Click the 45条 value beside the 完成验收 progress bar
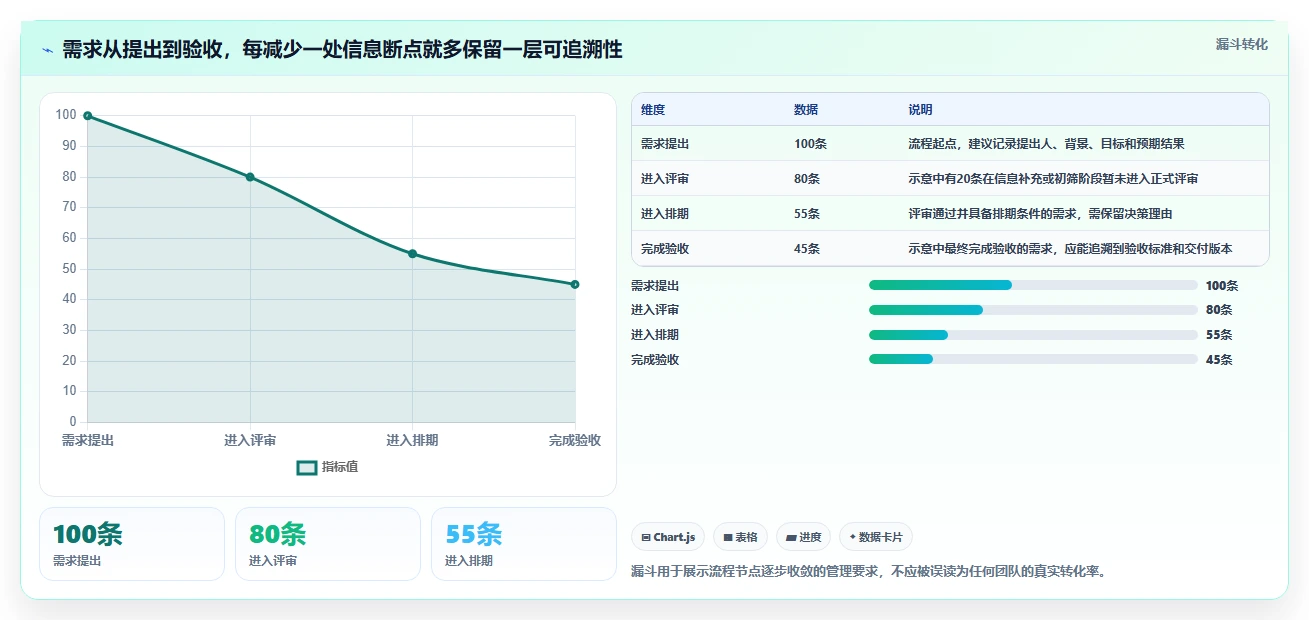 1219,360
